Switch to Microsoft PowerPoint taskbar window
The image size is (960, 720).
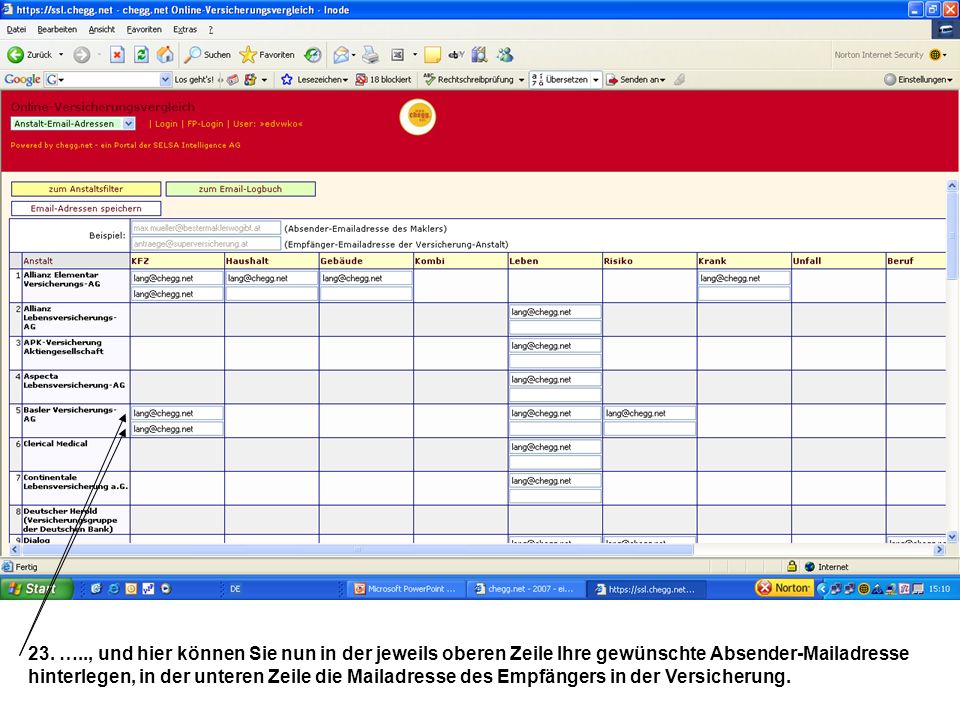click(404, 589)
